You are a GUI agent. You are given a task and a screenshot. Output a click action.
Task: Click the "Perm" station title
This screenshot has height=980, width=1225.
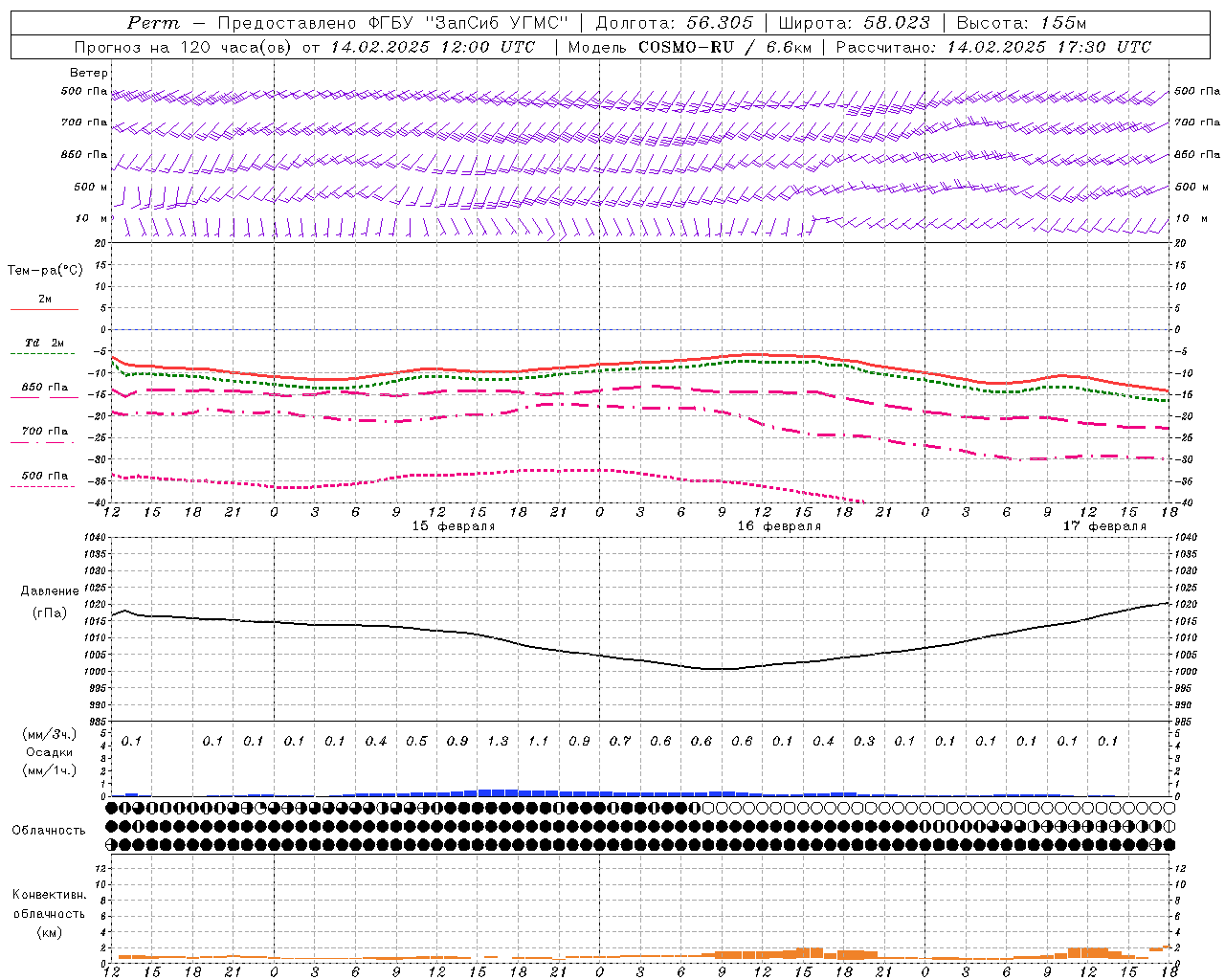coord(153,23)
